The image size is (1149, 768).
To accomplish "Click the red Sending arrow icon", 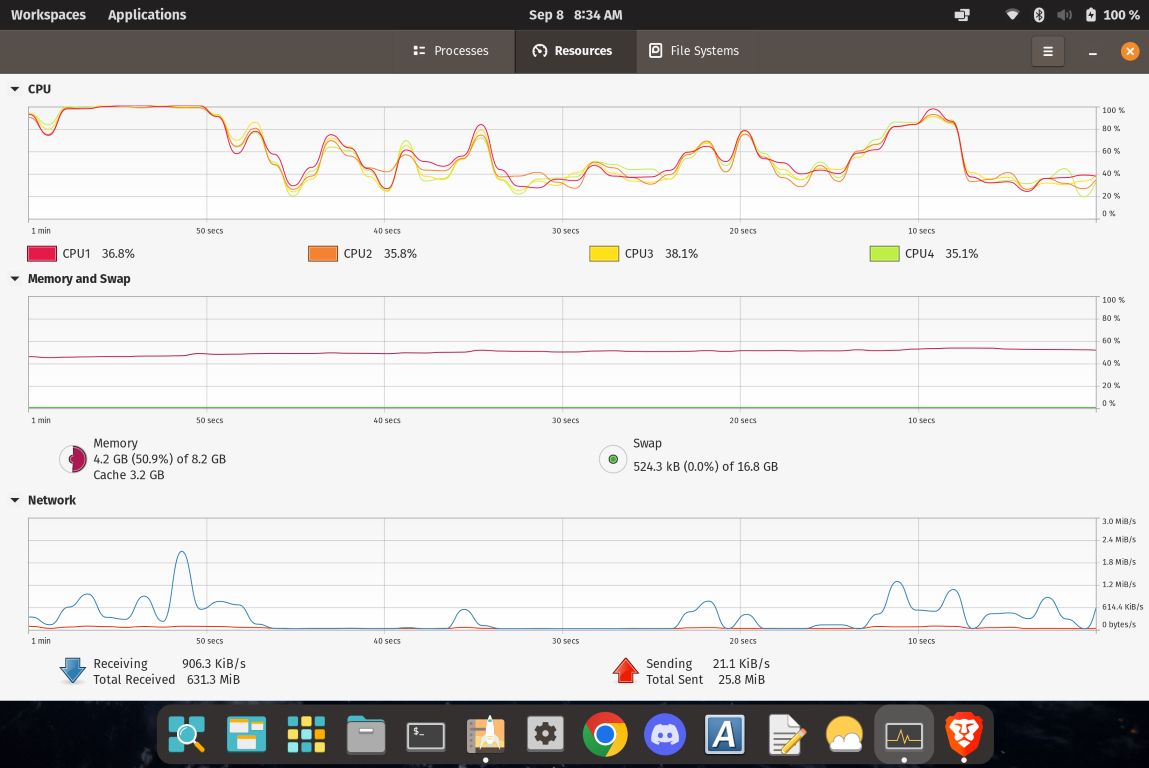I will (x=625, y=671).
